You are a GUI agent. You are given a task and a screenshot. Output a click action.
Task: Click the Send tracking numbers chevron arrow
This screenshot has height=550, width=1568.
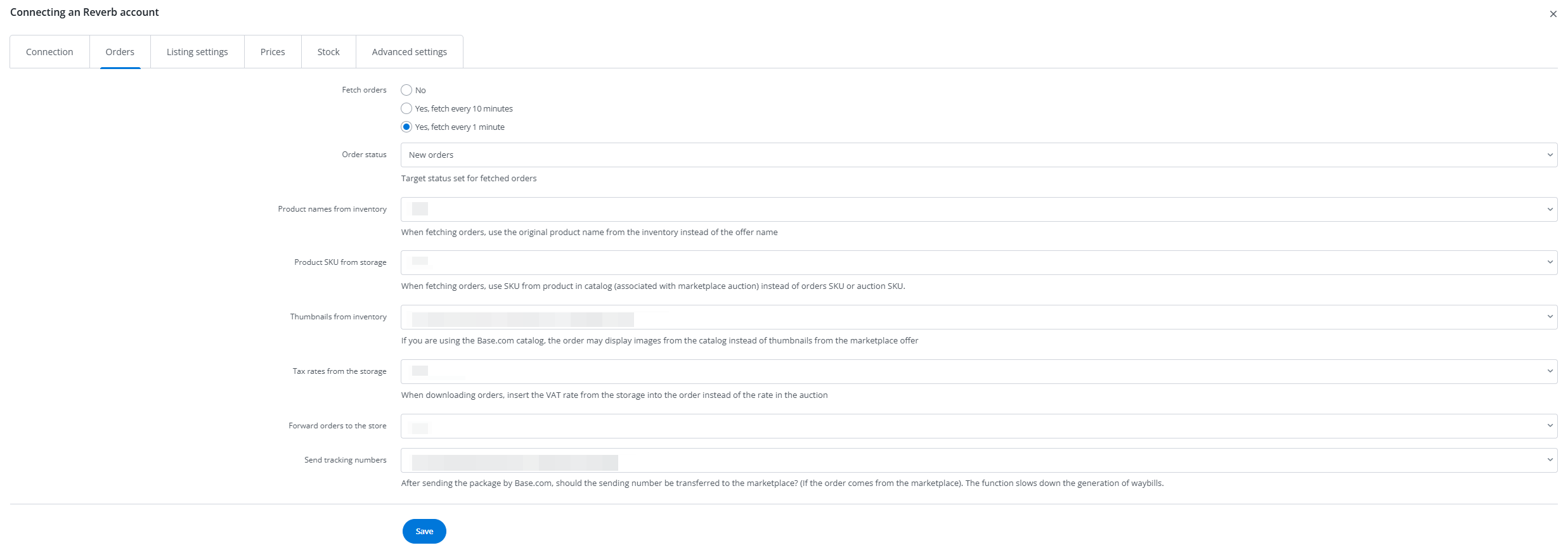pyautogui.click(x=1550, y=460)
